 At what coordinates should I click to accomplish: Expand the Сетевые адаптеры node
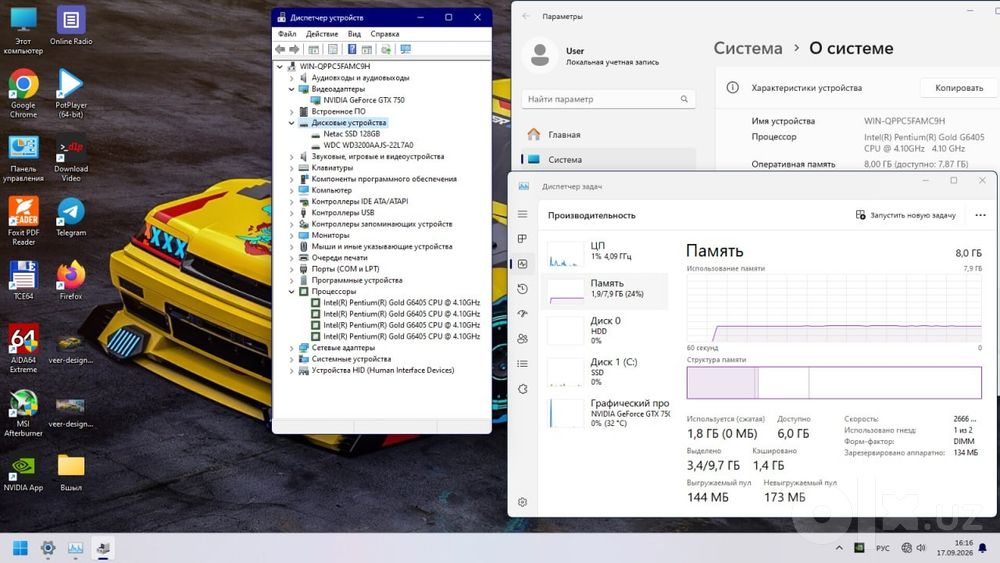click(292, 348)
